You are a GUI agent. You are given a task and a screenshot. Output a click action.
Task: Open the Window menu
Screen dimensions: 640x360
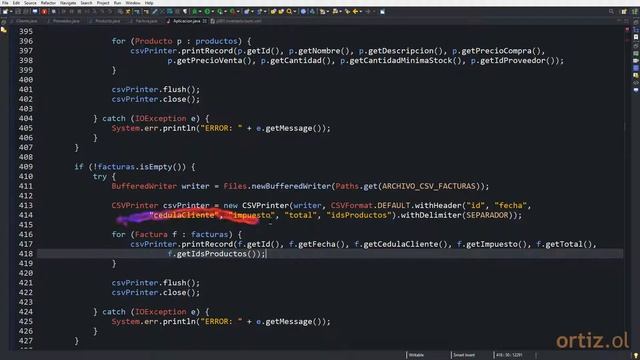tap(133, 3)
